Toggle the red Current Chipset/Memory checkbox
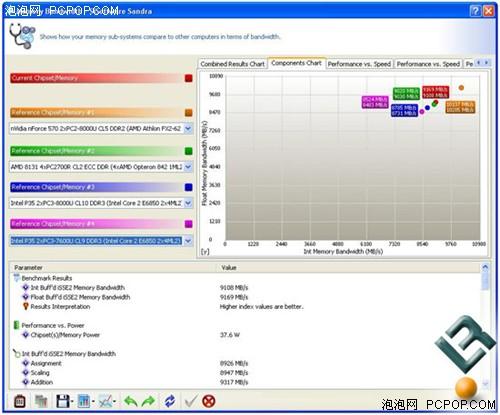Screen dimensions: 500x415 tap(189, 78)
